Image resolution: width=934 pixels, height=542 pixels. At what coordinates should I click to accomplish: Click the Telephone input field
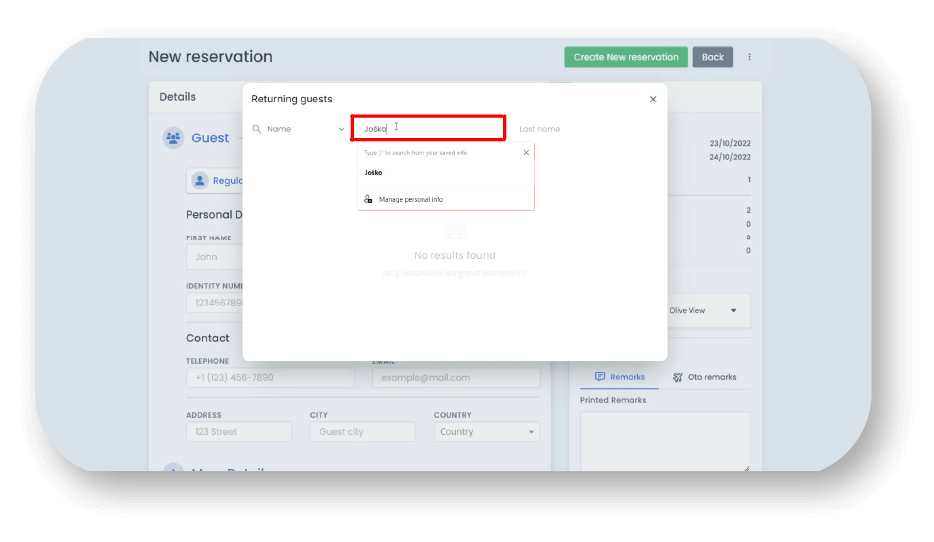tap(270, 378)
